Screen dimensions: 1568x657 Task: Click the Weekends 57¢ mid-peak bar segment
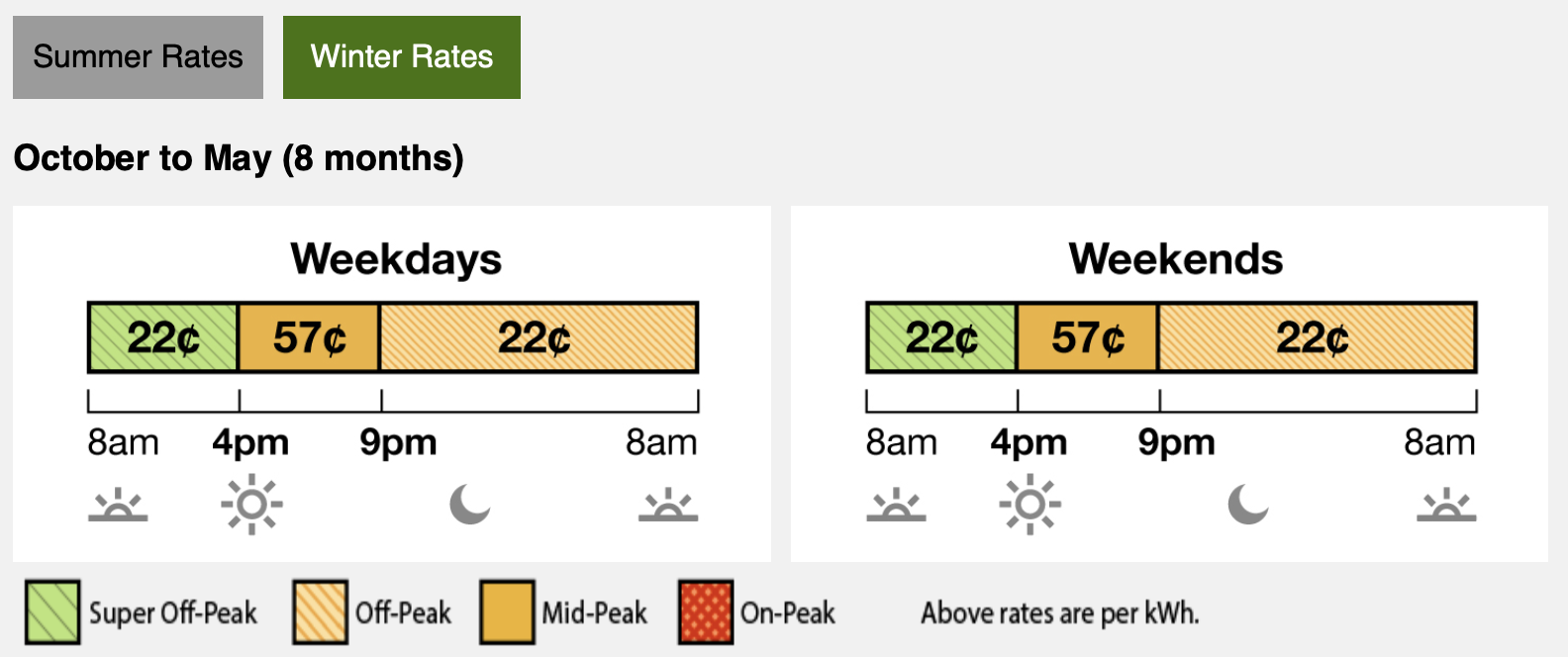[x=1087, y=337]
